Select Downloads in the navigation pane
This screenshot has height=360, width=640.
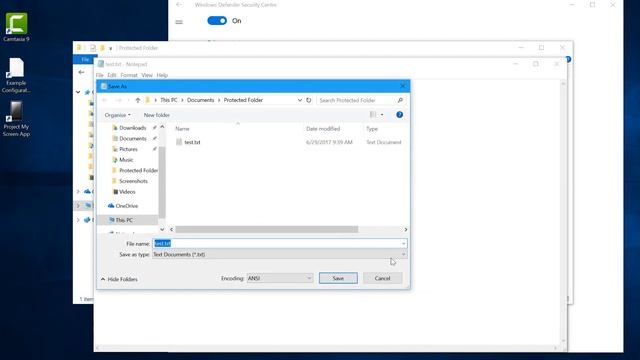pyautogui.click(x=132, y=128)
